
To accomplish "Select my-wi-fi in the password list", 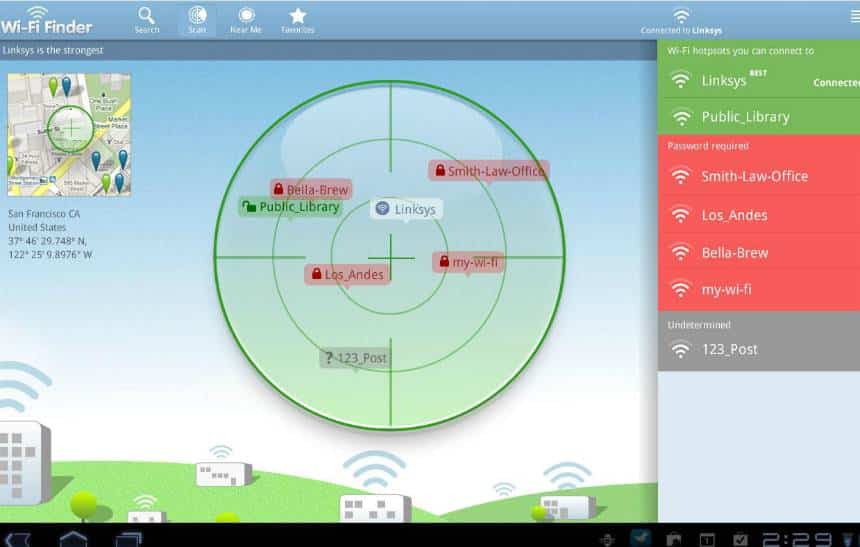I will [x=759, y=289].
